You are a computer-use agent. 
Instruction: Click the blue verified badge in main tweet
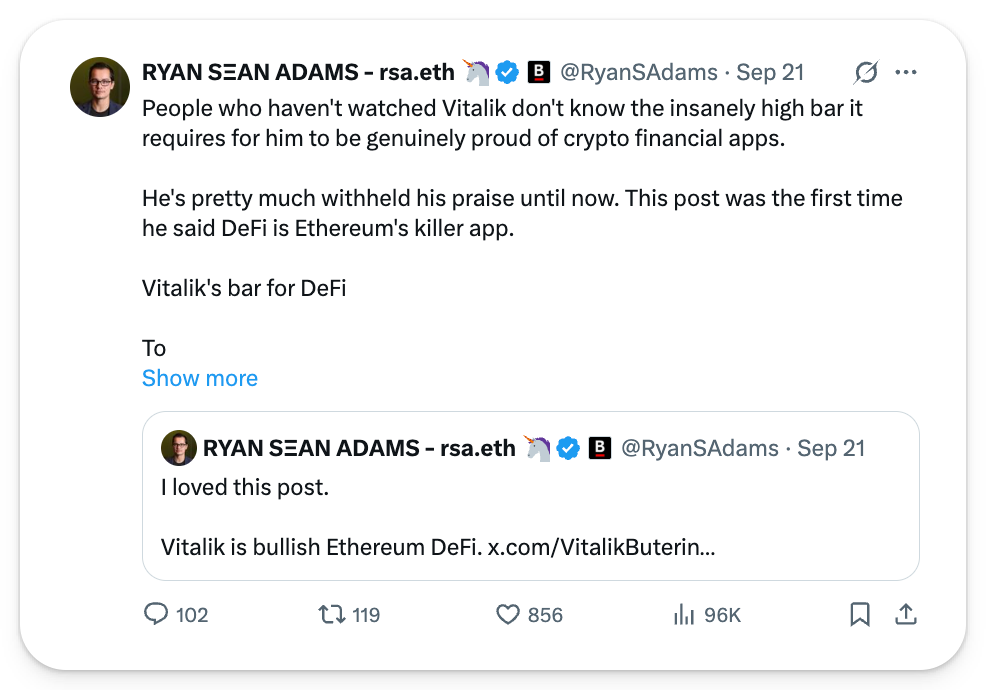pos(507,72)
